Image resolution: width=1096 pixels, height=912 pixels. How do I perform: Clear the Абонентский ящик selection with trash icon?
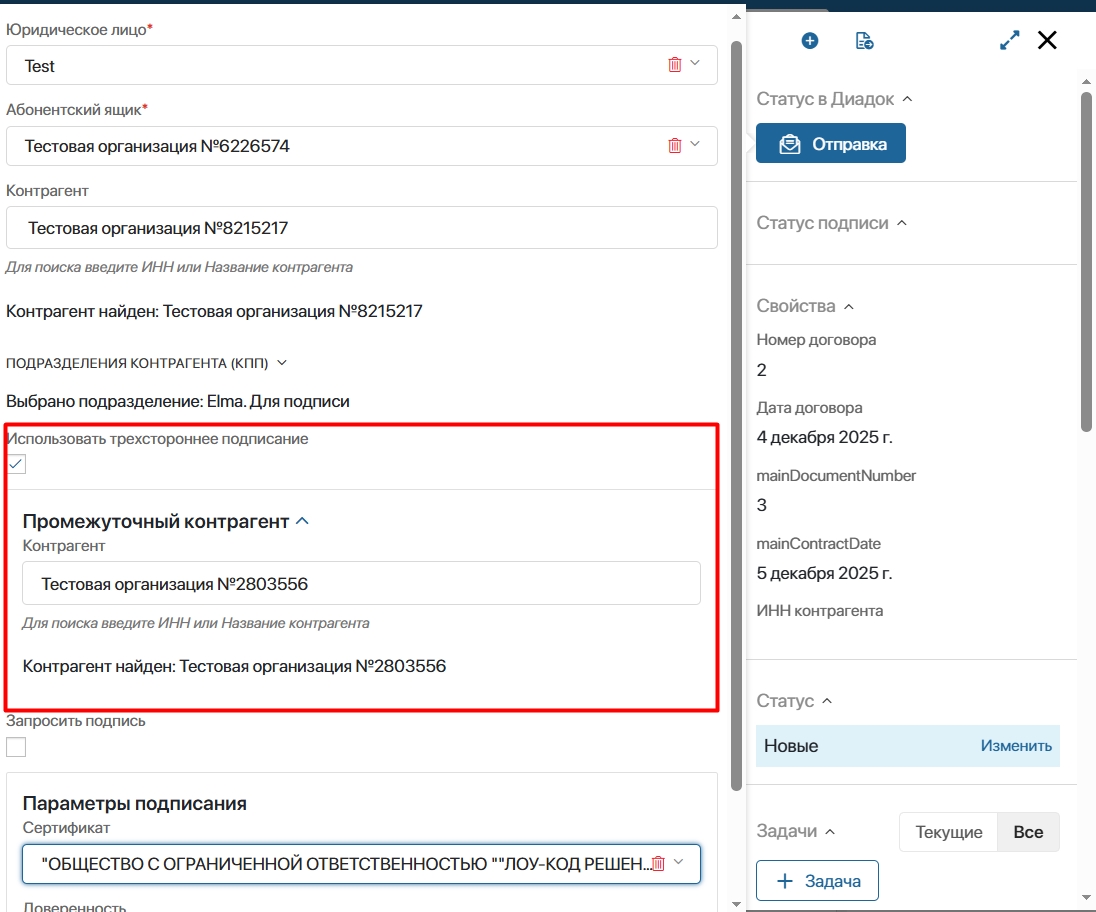click(x=674, y=146)
